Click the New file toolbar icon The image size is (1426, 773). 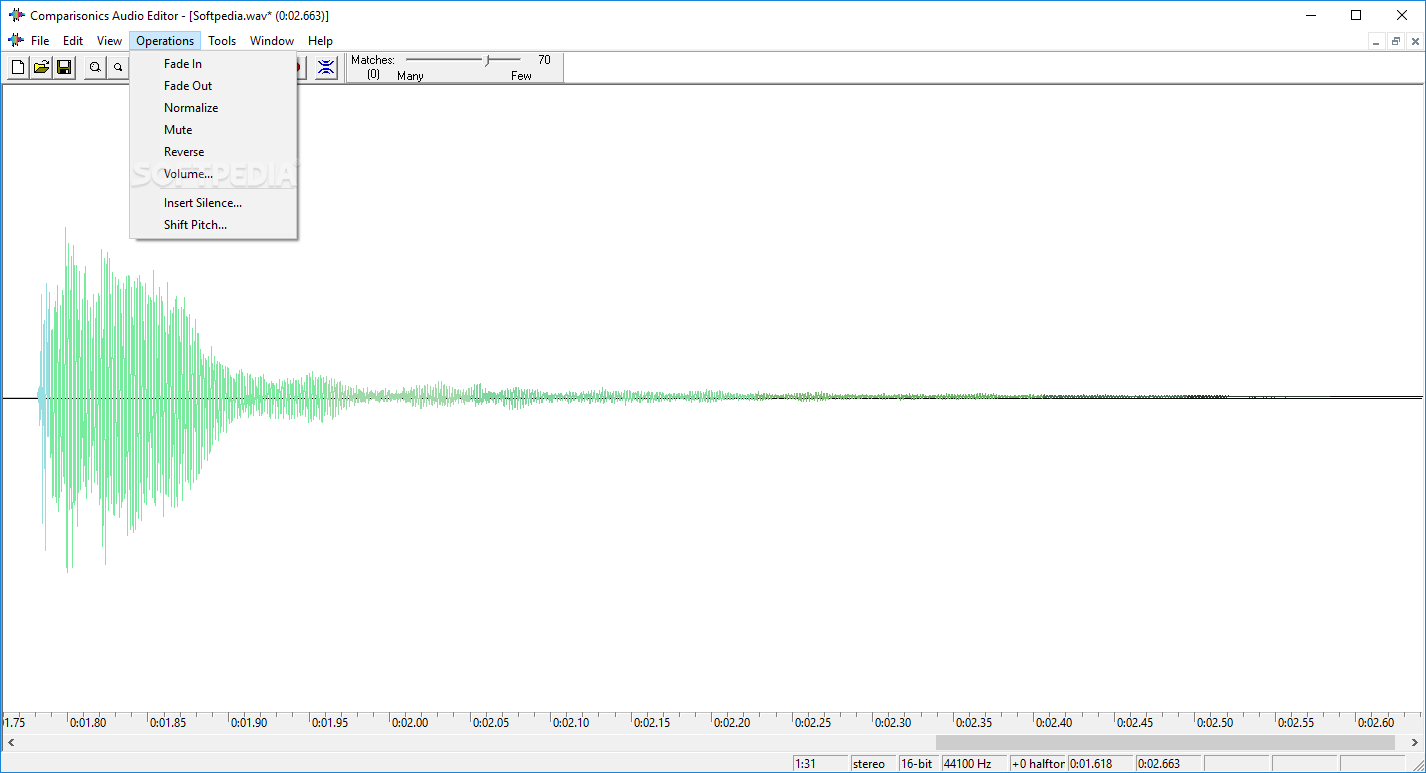18,67
